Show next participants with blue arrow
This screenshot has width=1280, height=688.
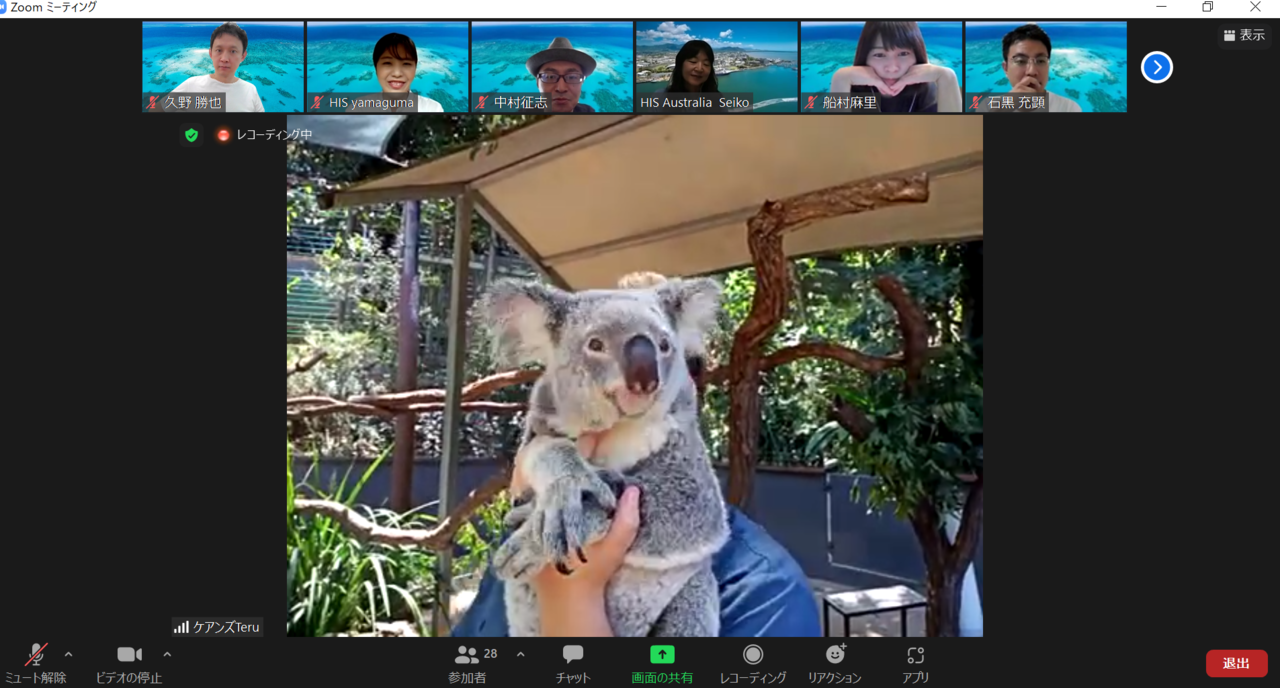pos(1157,67)
